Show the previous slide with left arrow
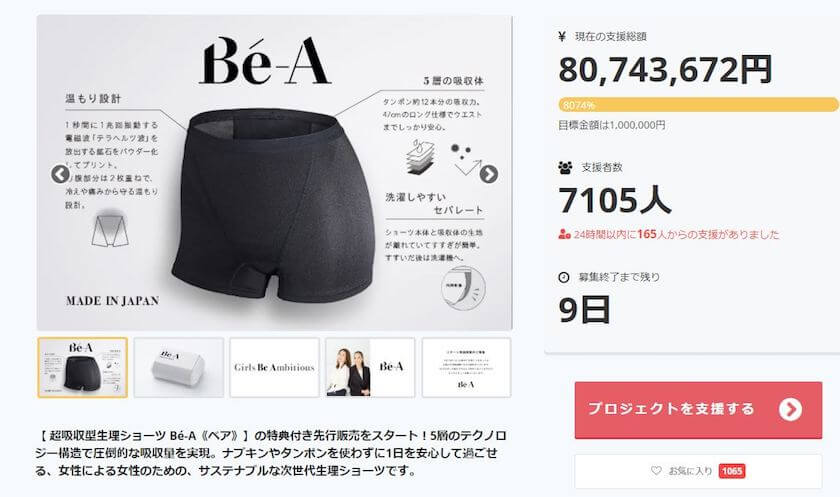The image size is (840, 497). (x=60, y=174)
